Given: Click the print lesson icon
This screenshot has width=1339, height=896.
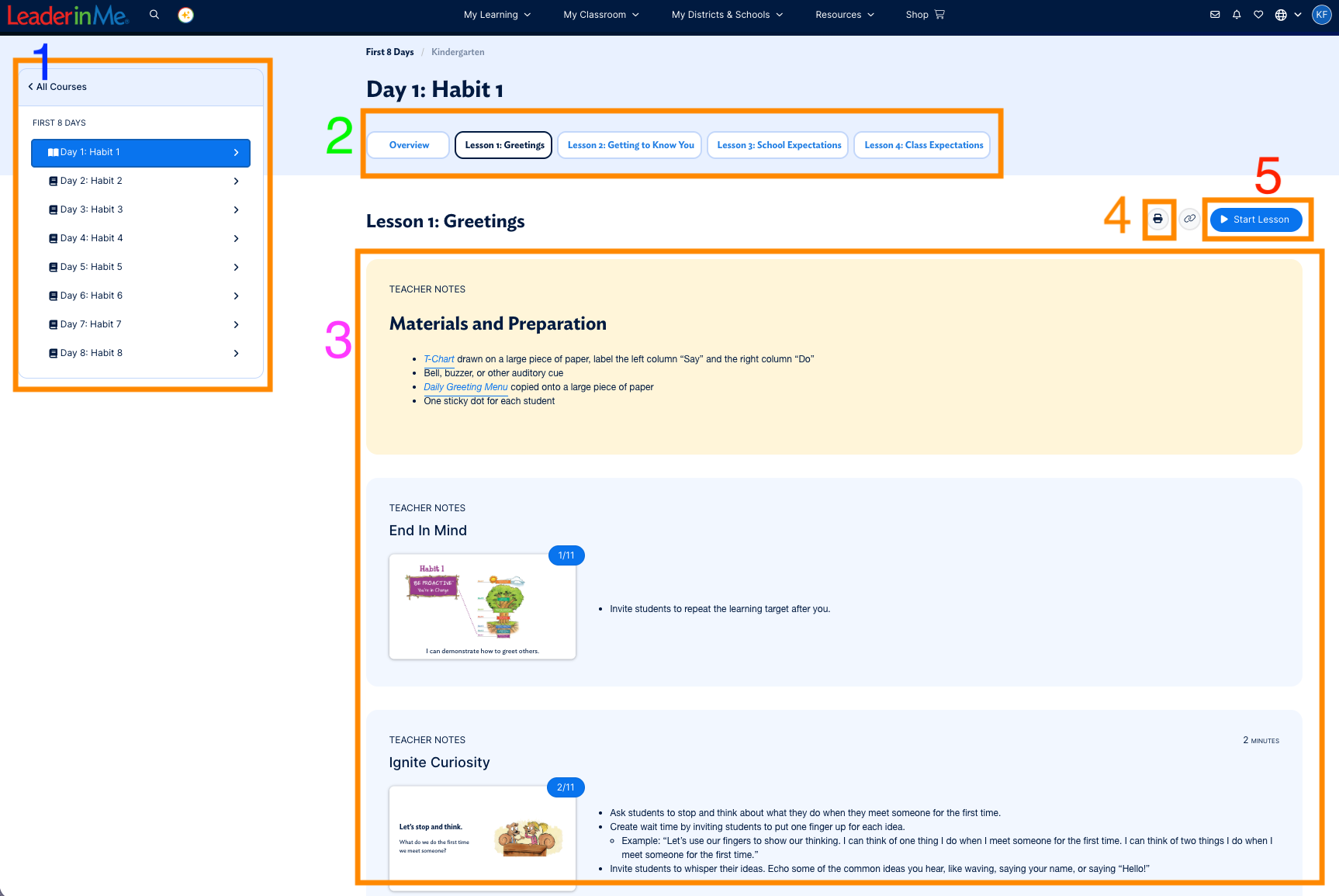Looking at the screenshot, I should (x=1157, y=219).
